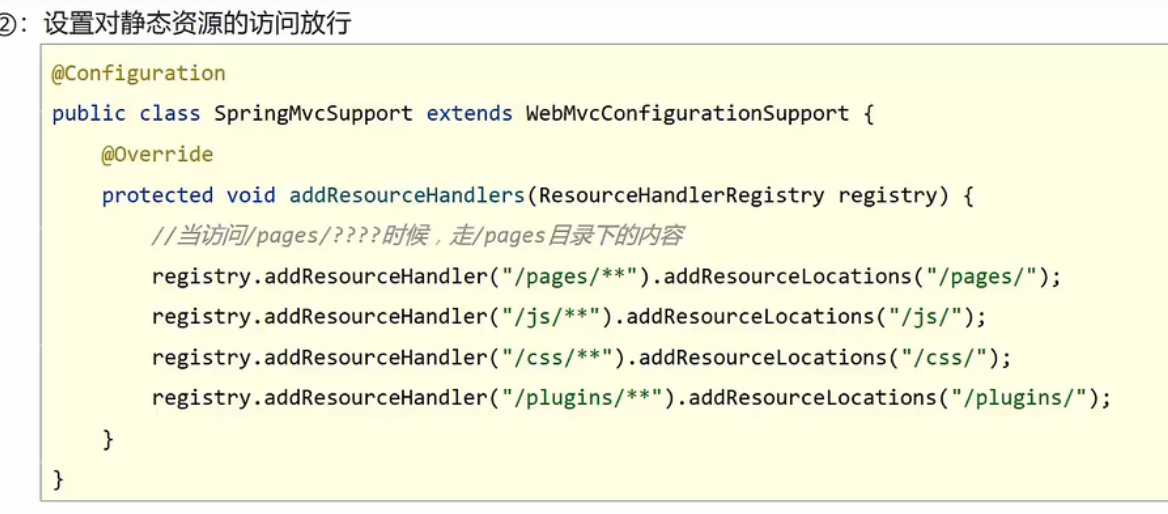Click the "/pages/**" string literal

click(563, 276)
